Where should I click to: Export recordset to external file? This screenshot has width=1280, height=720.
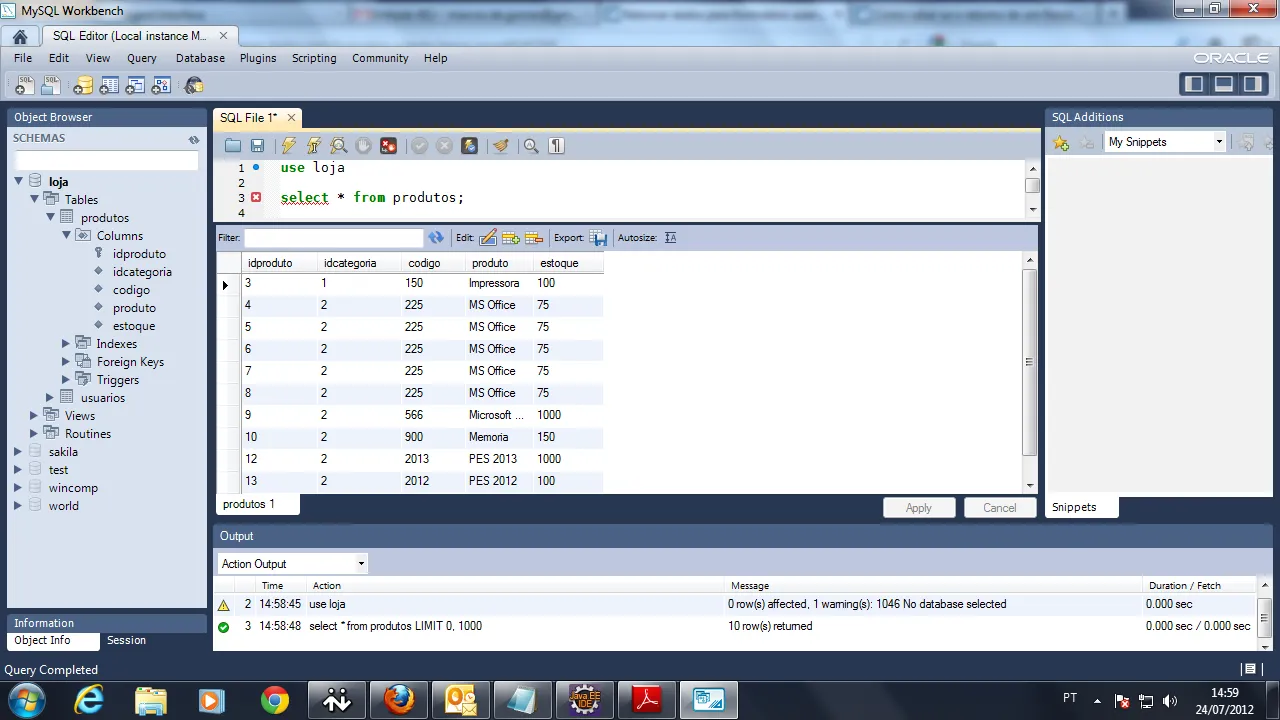click(598, 238)
